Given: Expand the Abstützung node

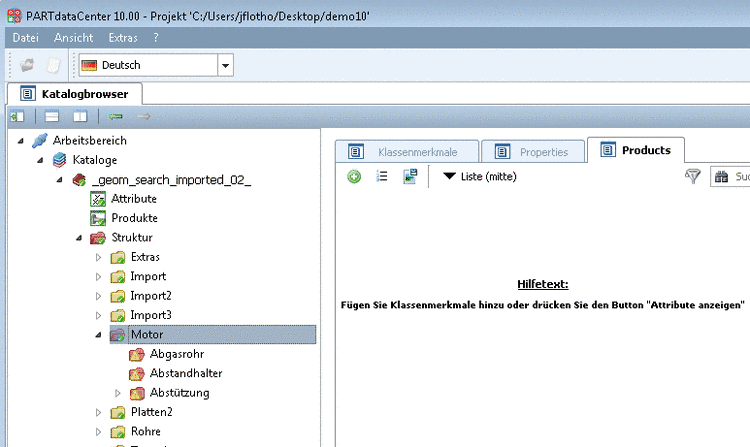Looking at the screenshot, I should click(118, 393).
